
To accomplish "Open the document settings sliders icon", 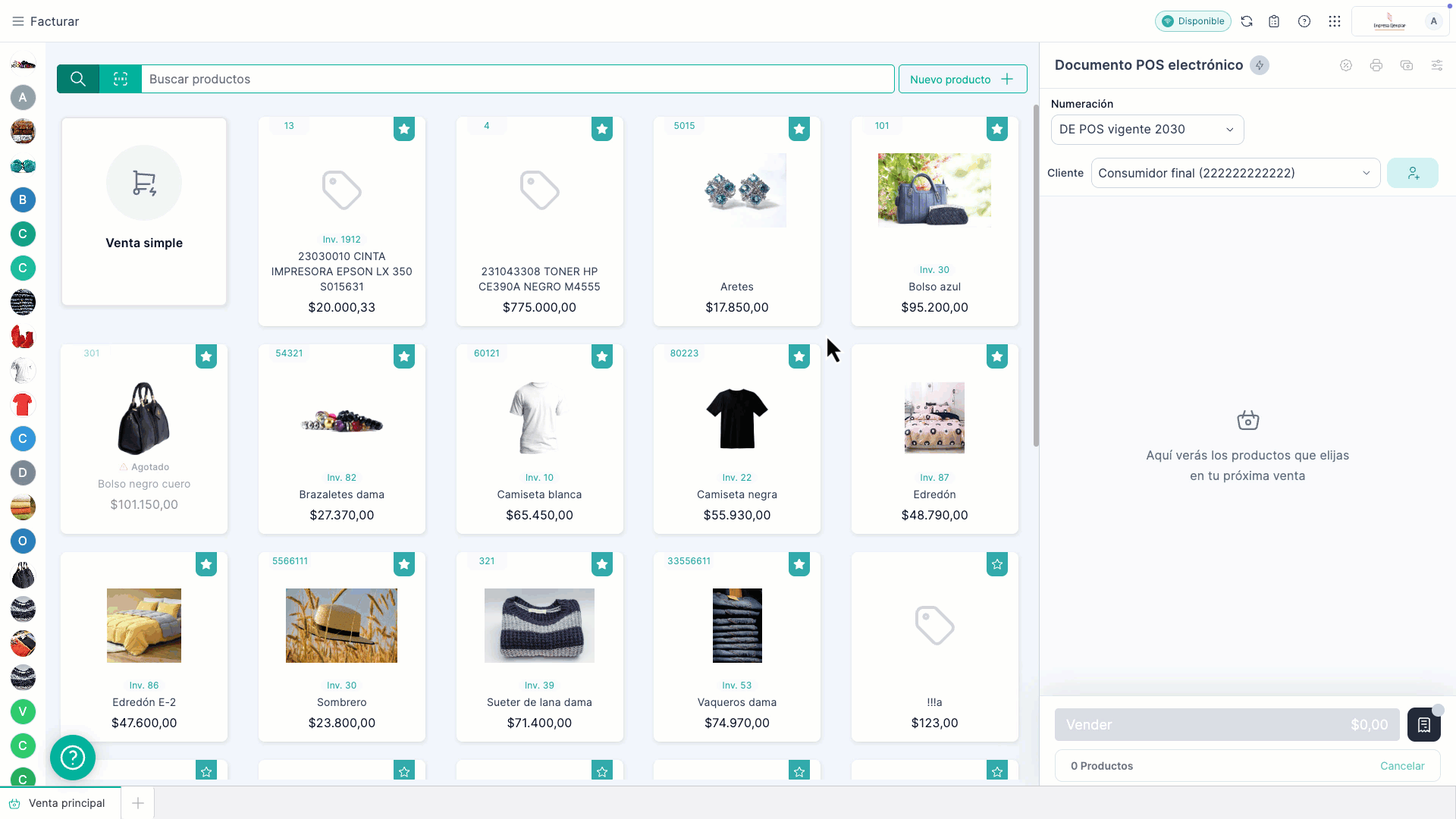I will click(1437, 65).
